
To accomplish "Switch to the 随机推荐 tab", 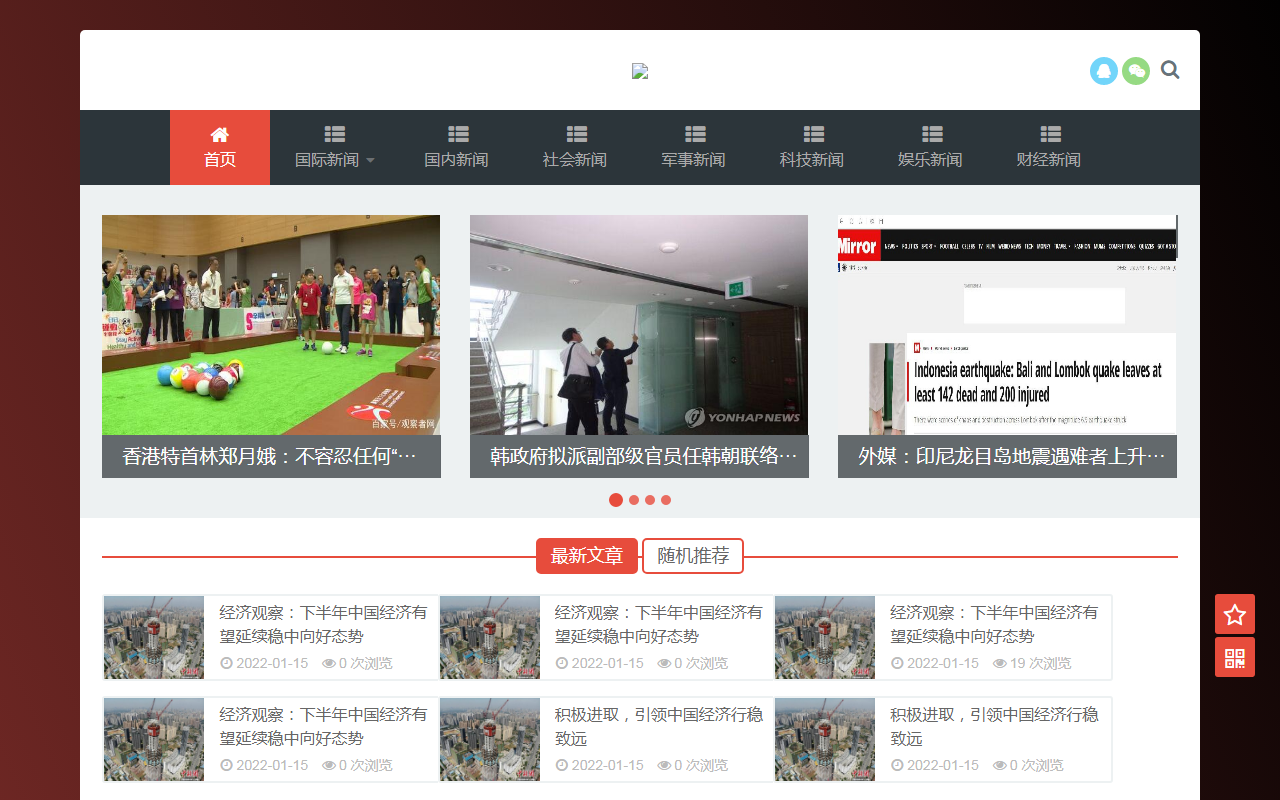I will coord(693,556).
